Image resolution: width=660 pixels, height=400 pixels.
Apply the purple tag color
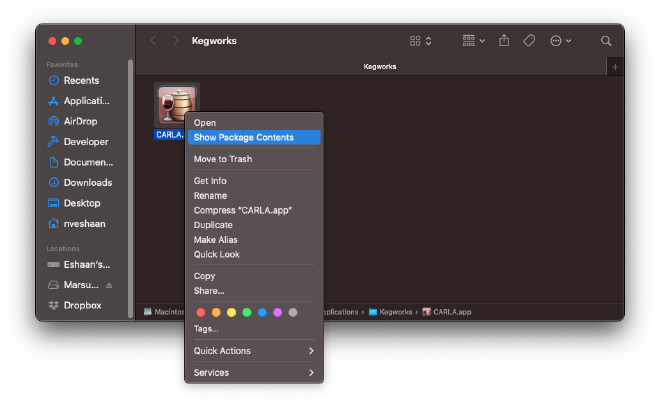(x=277, y=312)
